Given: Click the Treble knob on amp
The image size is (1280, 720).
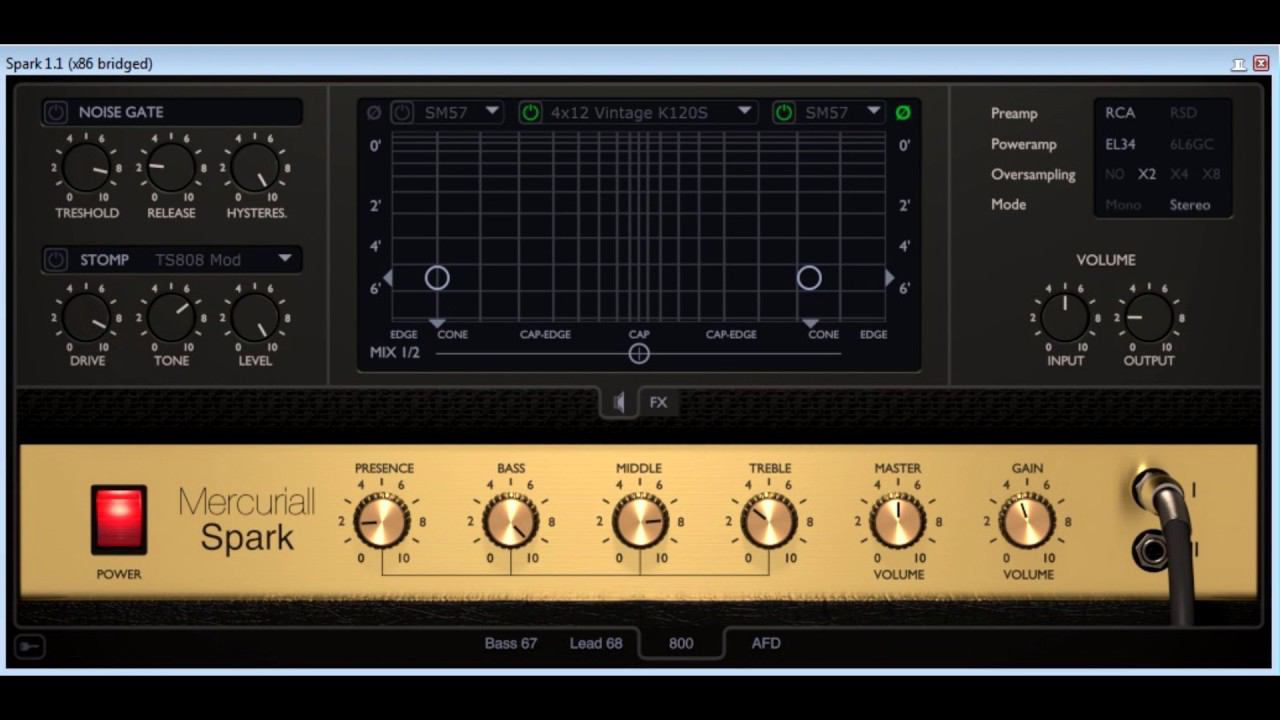Looking at the screenshot, I should pos(769,522).
